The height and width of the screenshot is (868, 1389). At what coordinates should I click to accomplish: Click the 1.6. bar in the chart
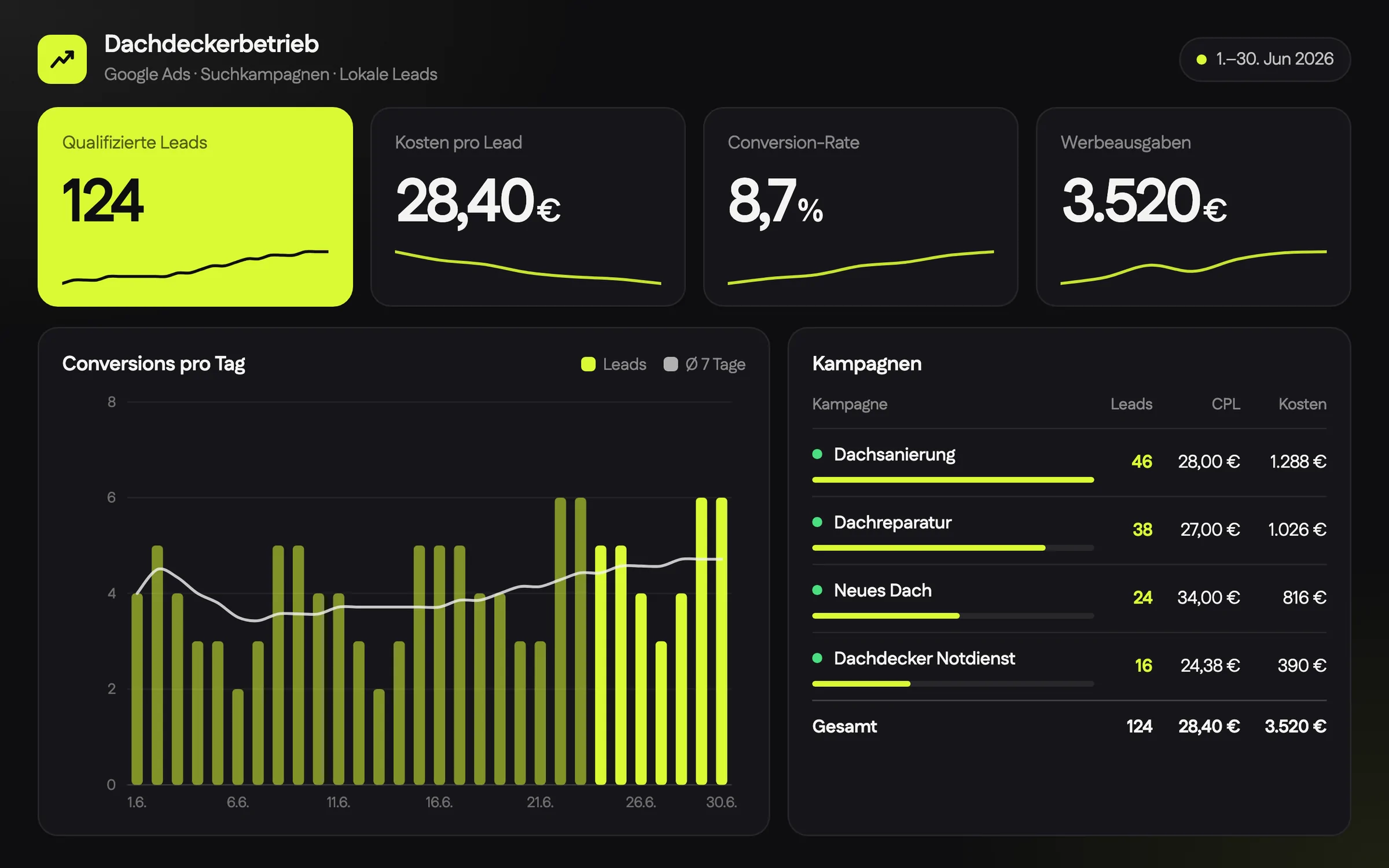[137, 689]
